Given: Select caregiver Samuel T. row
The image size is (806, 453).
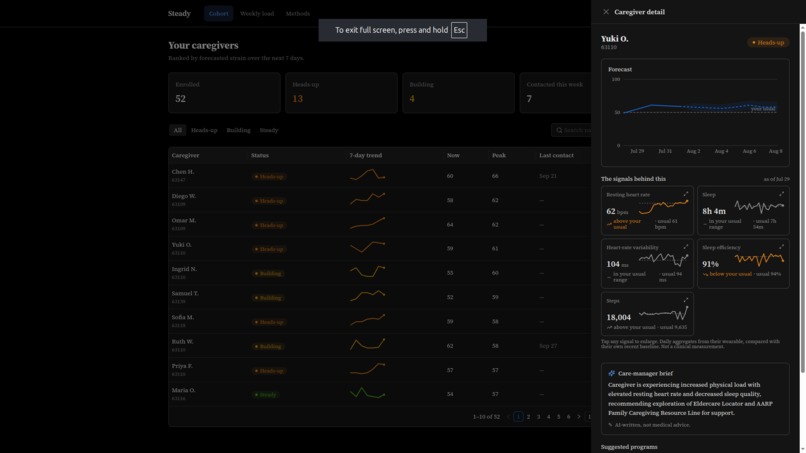Looking at the screenshot, I should point(380,297).
